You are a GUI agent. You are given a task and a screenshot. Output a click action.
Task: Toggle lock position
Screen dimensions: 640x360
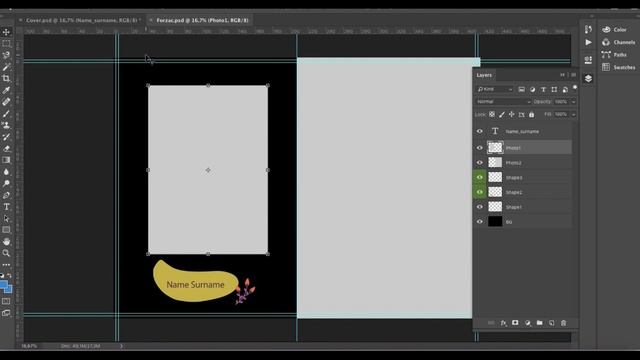(x=511, y=115)
